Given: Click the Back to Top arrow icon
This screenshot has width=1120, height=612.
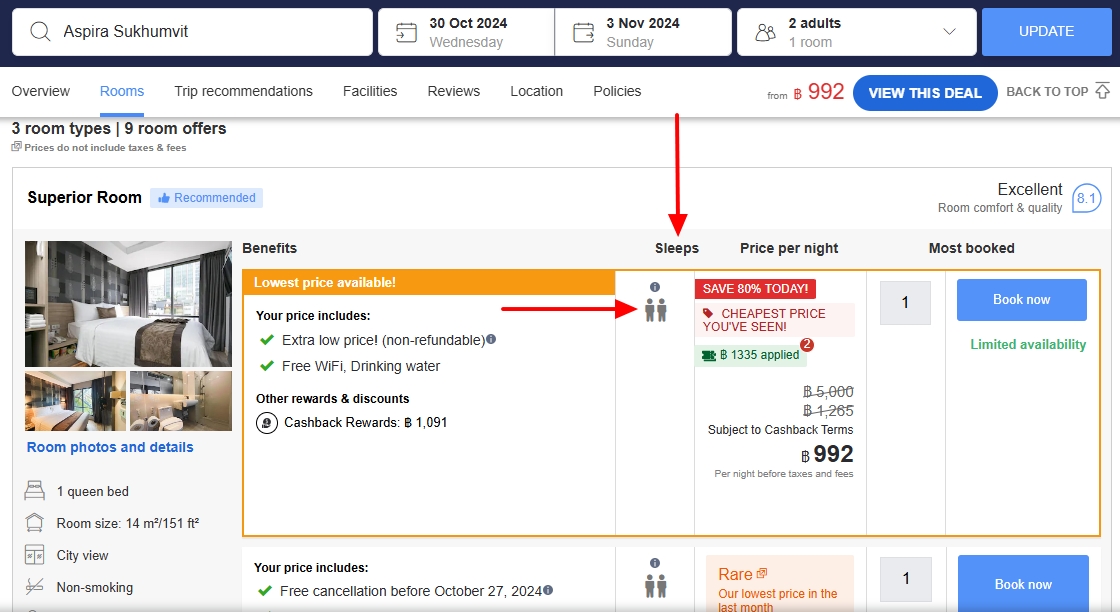Looking at the screenshot, I should [x=1103, y=91].
